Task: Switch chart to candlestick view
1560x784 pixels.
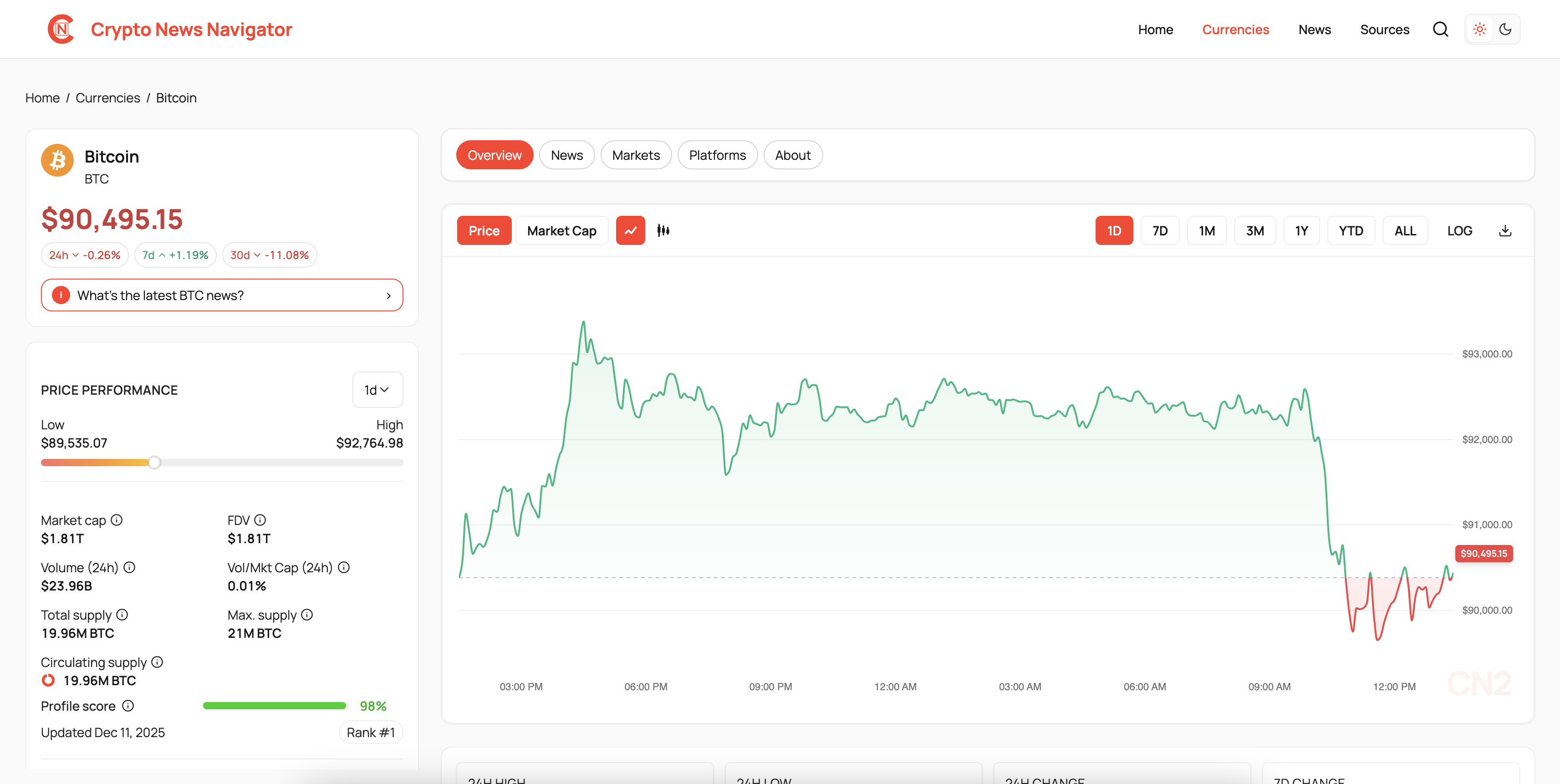Action: click(663, 230)
